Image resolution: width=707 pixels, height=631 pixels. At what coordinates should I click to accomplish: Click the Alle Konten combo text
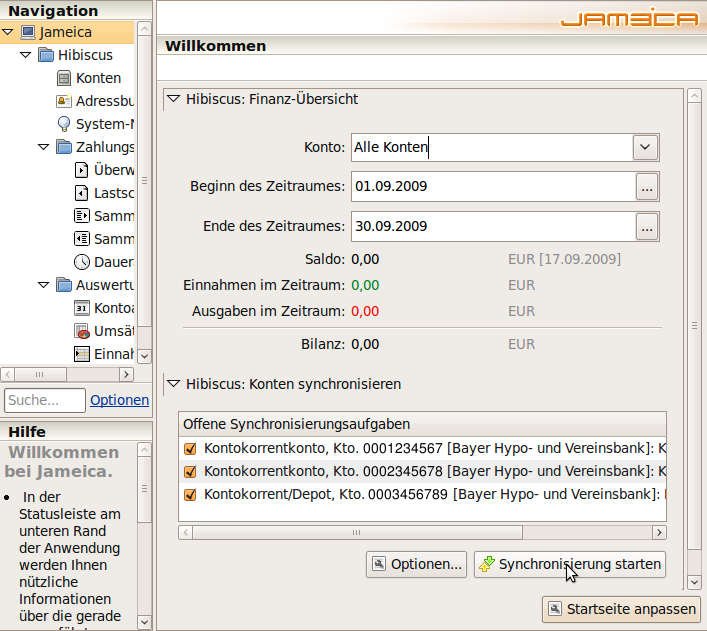coord(390,147)
